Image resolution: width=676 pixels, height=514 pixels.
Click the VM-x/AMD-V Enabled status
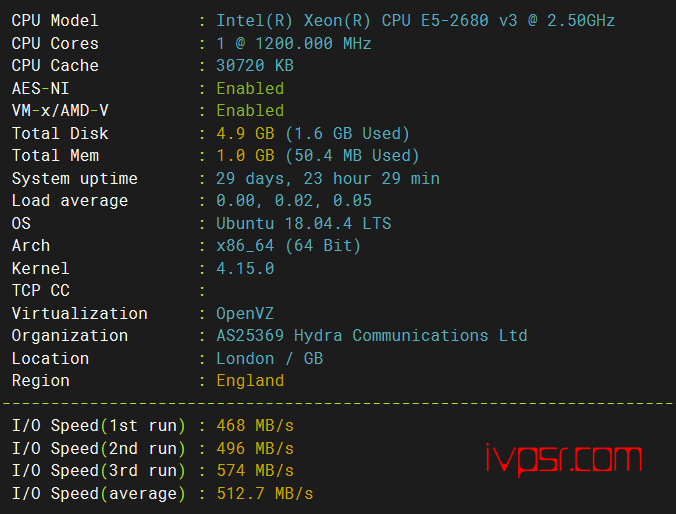tap(250, 111)
